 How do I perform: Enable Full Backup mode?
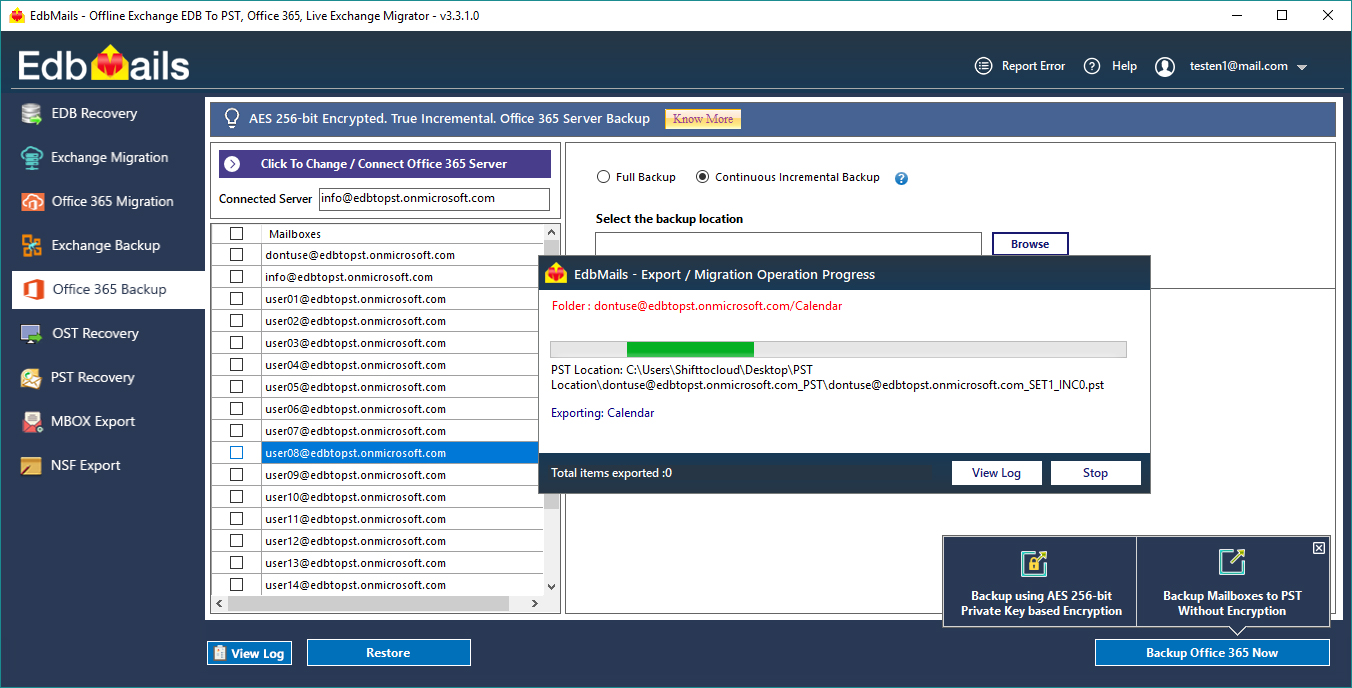604,176
